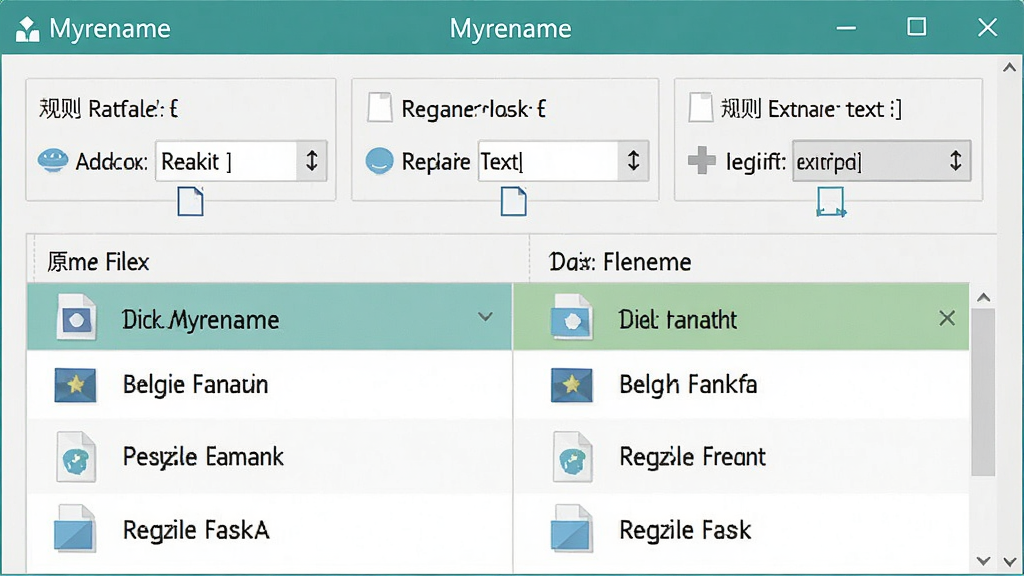This screenshot has height=576, width=1024.
Task: Click the blue circle icon beside Replare
Action: tap(379, 161)
